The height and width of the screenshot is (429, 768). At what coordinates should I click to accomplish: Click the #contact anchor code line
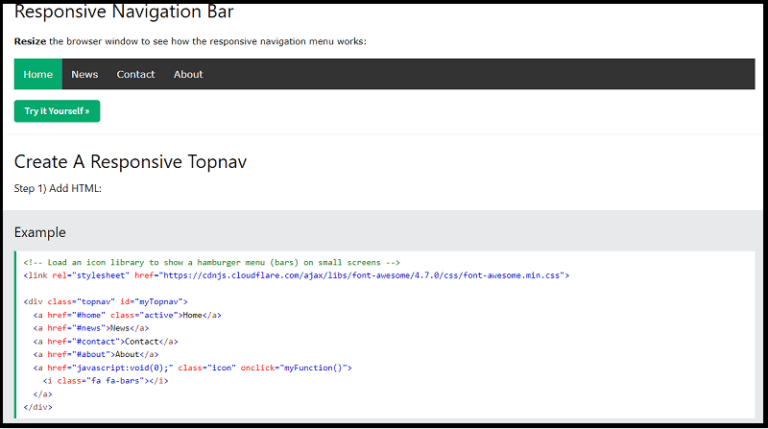pos(100,341)
